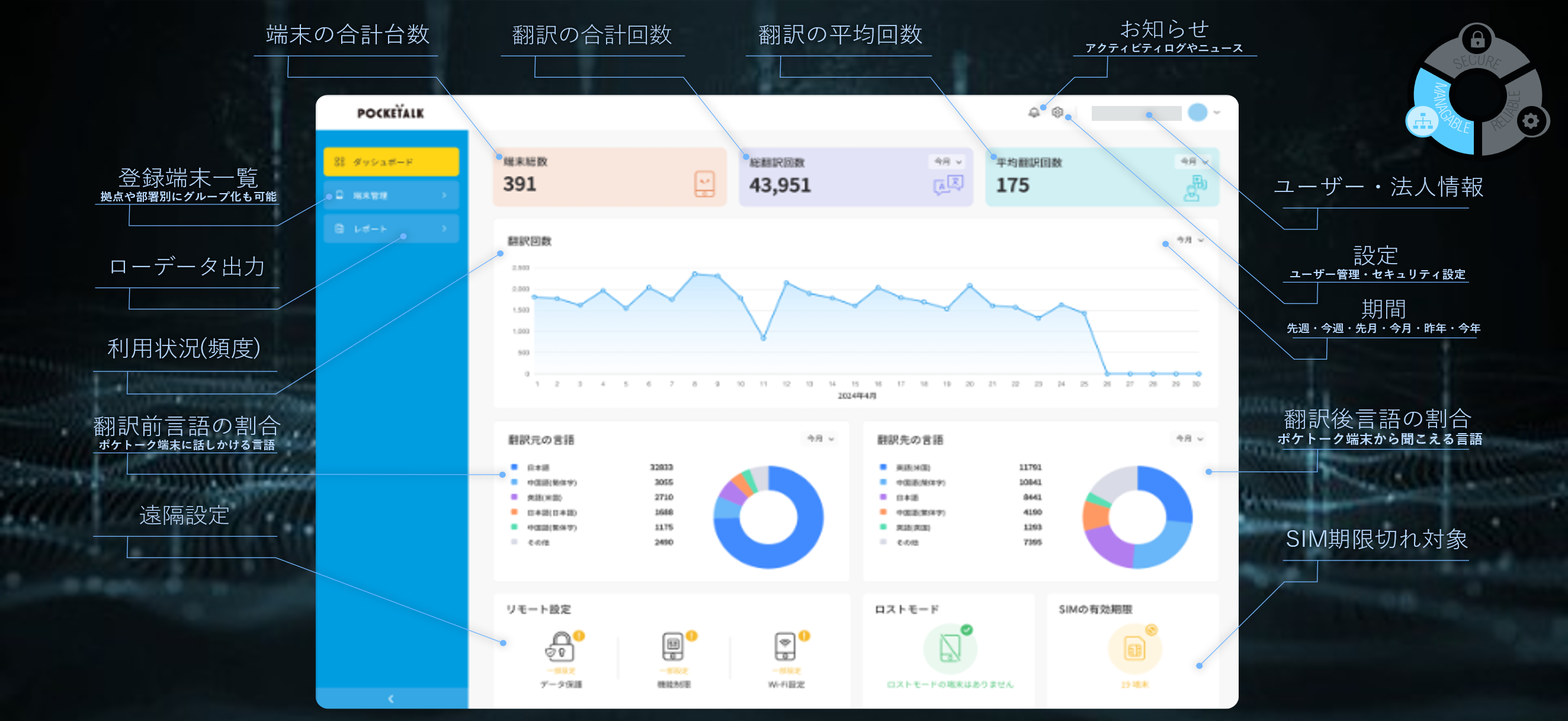Open 今月 period dropdown for 翻訳回数 chart
1568x721 pixels.
click(1189, 240)
